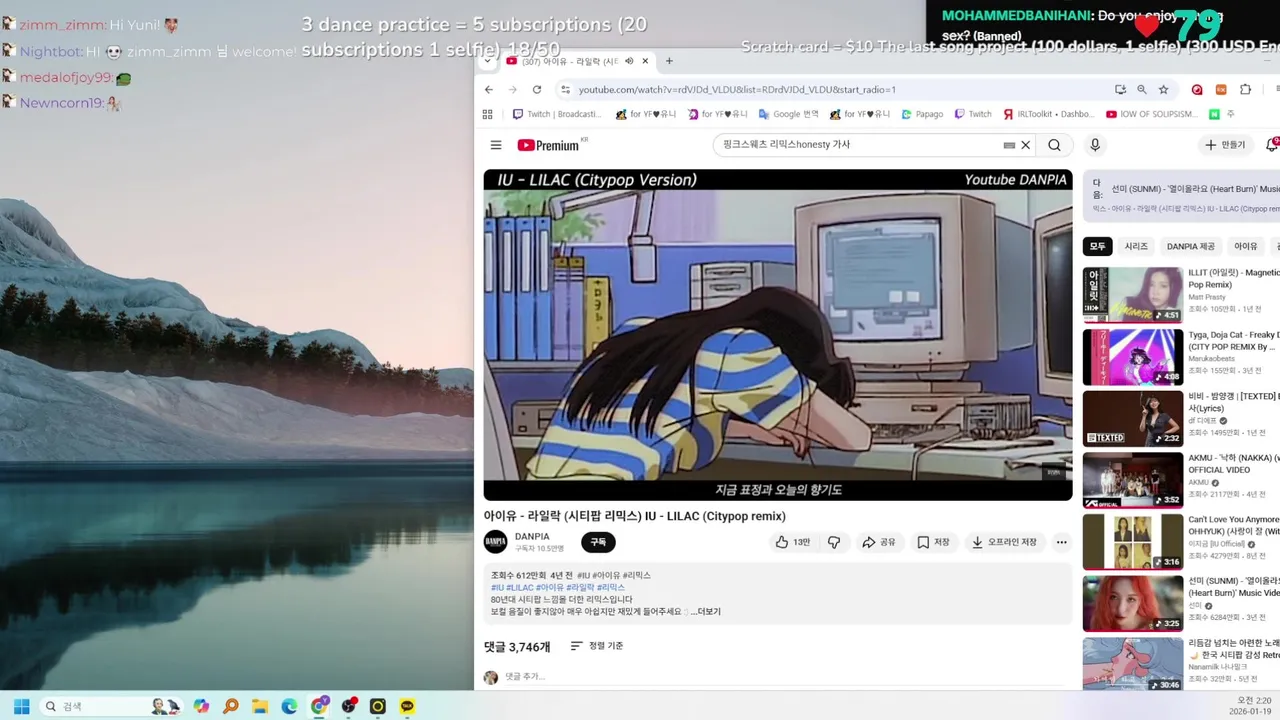Select the 아이유 라일락 browser tab
The height and width of the screenshot is (720, 1280).
577,61
